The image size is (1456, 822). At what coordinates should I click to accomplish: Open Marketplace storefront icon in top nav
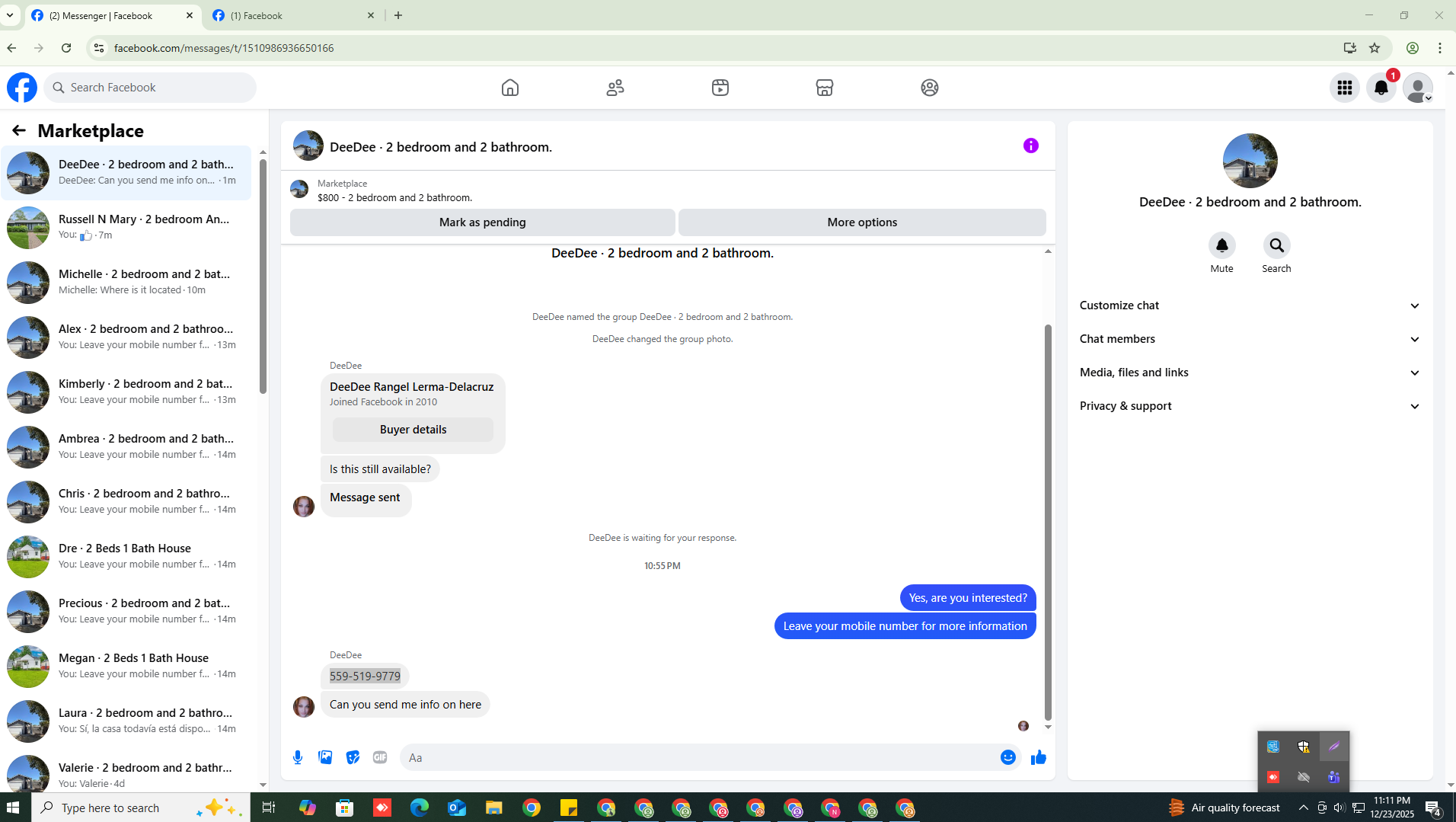tap(825, 88)
